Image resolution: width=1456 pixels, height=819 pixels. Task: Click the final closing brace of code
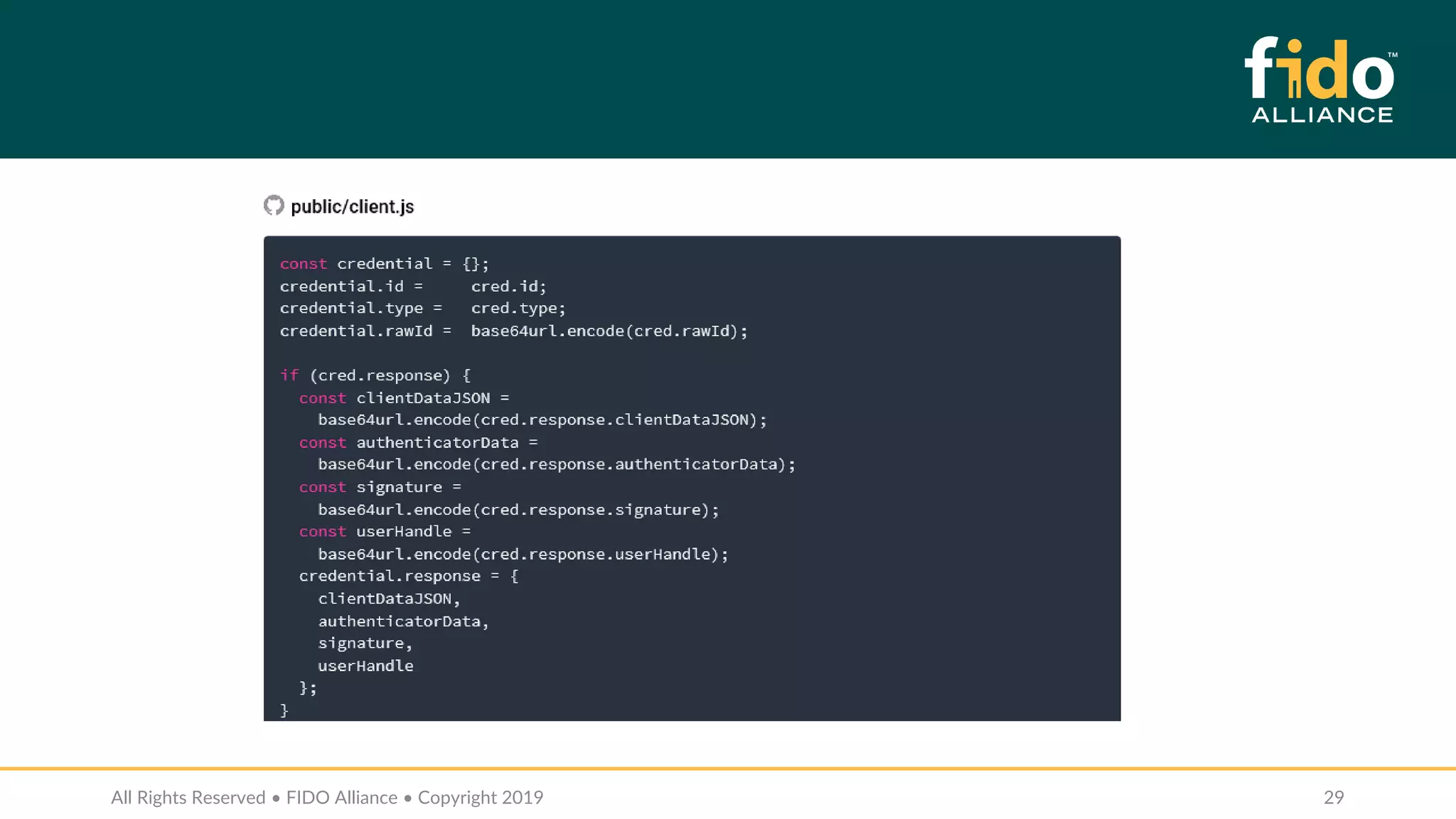[x=284, y=710]
